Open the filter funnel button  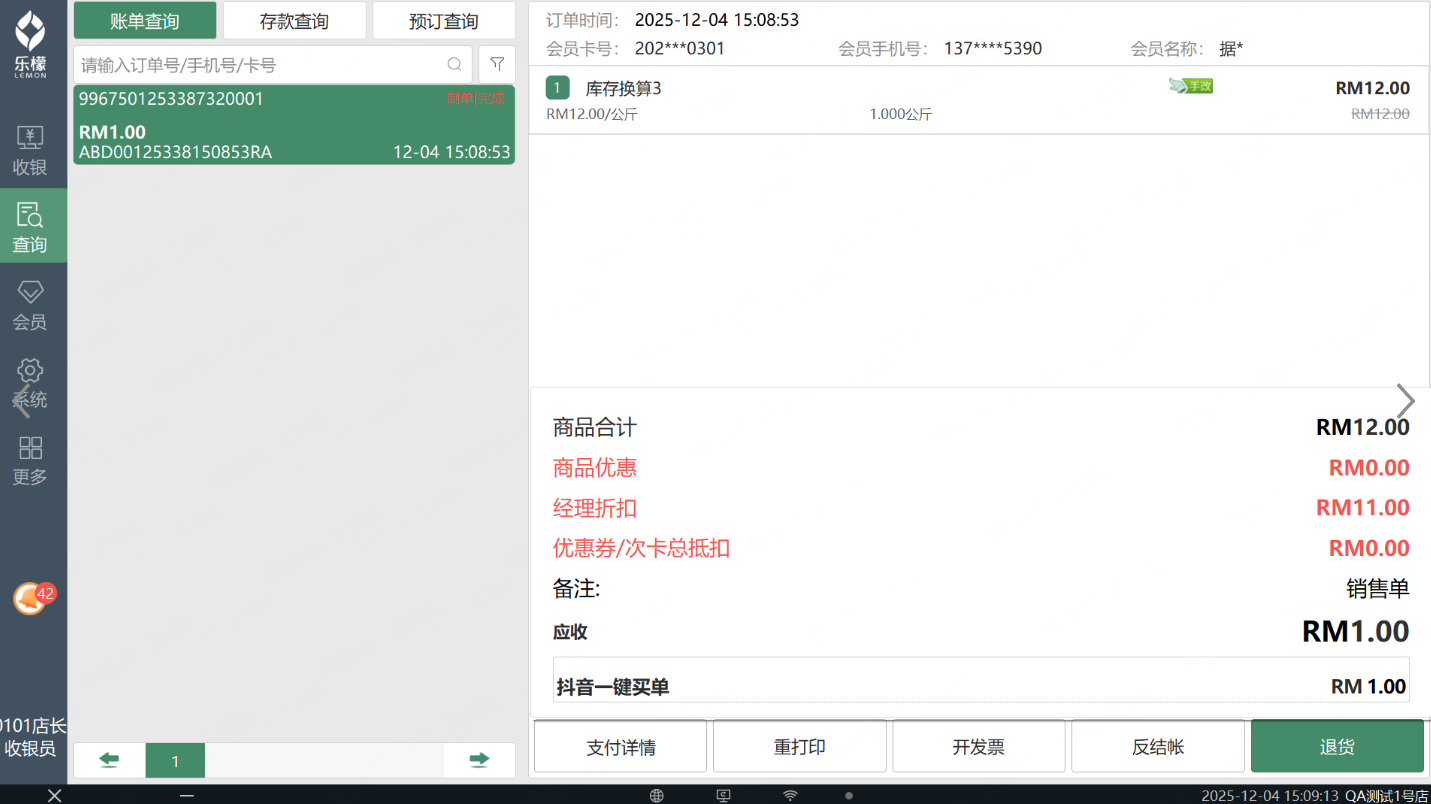497,65
